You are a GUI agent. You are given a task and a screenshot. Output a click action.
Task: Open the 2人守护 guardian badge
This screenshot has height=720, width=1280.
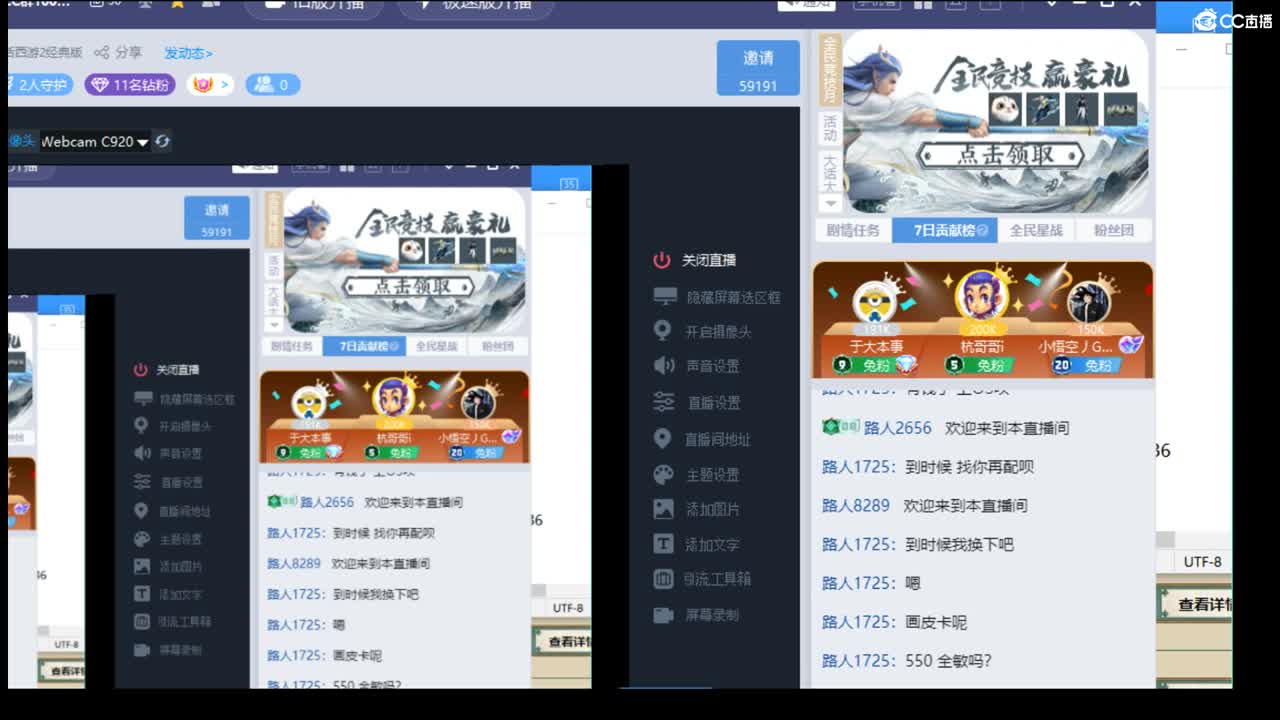coord(38,85)
